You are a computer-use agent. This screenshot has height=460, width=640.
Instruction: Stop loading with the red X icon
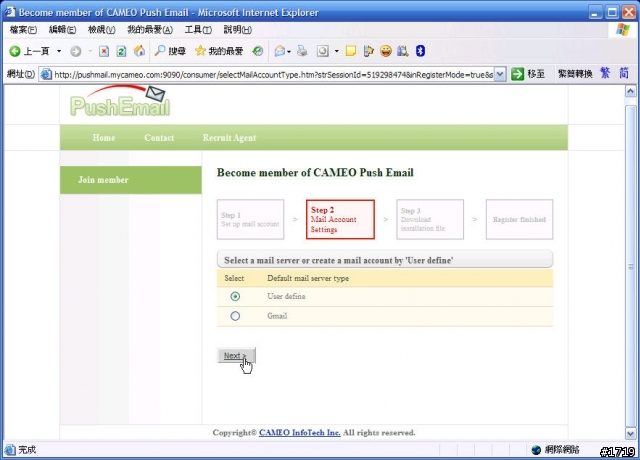(x=104, y=51)
